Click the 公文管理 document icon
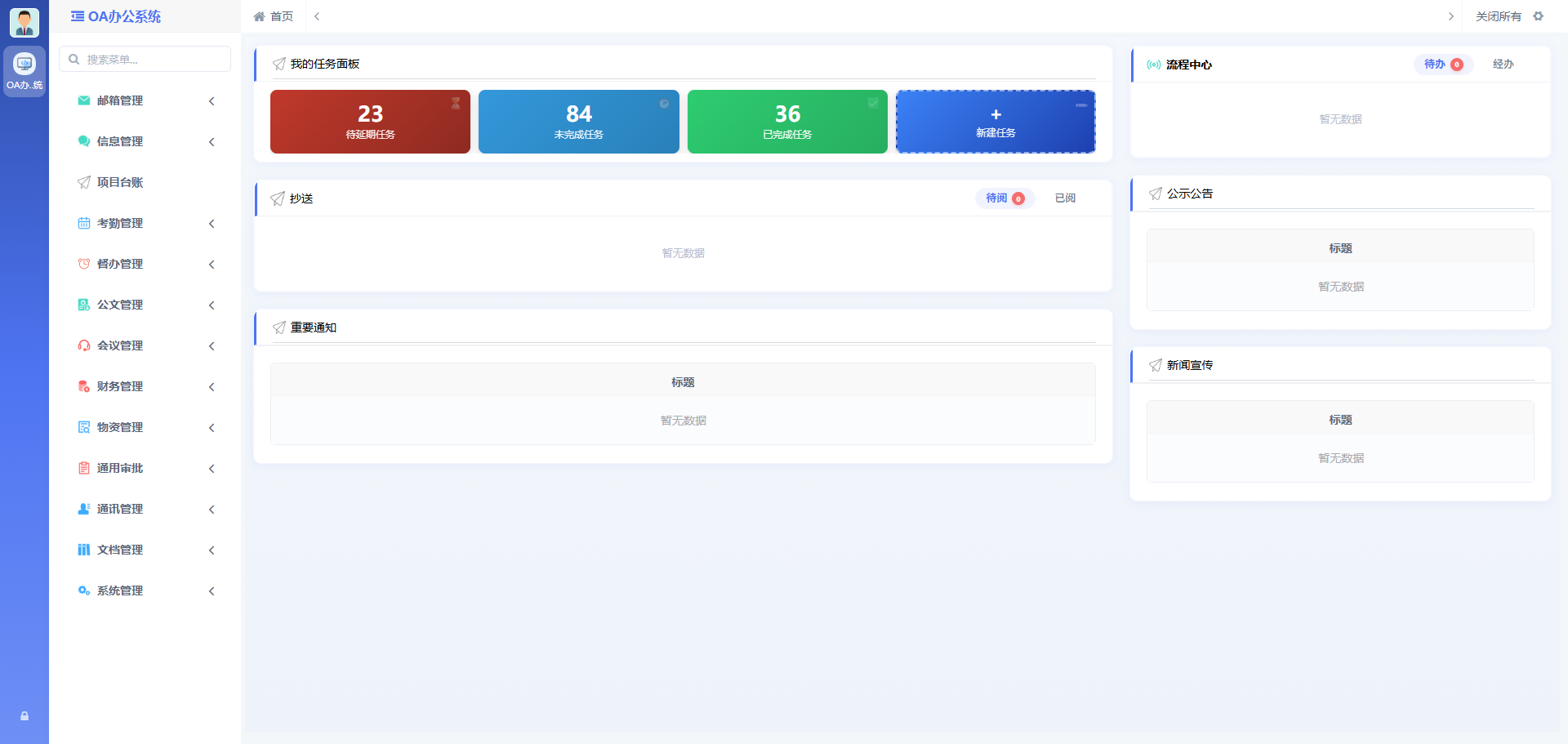1568x744 pixels. click(84, 305)
